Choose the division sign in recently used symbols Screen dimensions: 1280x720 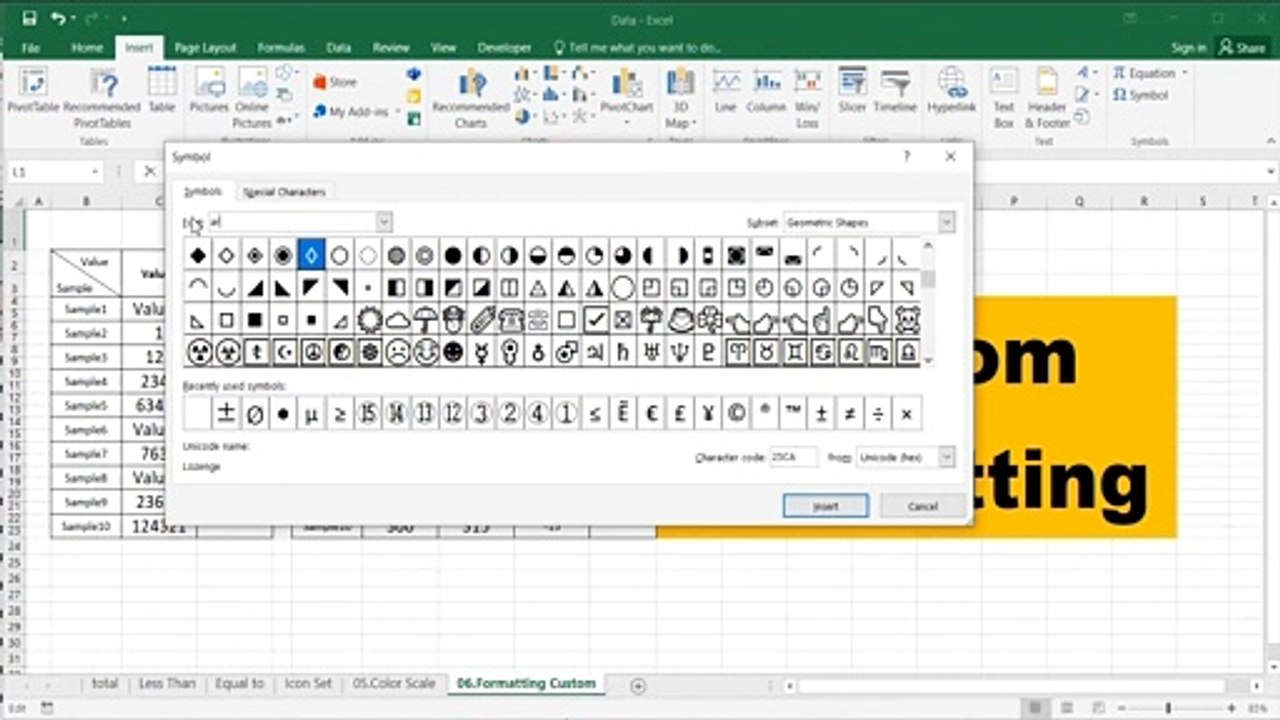point(878,412)
